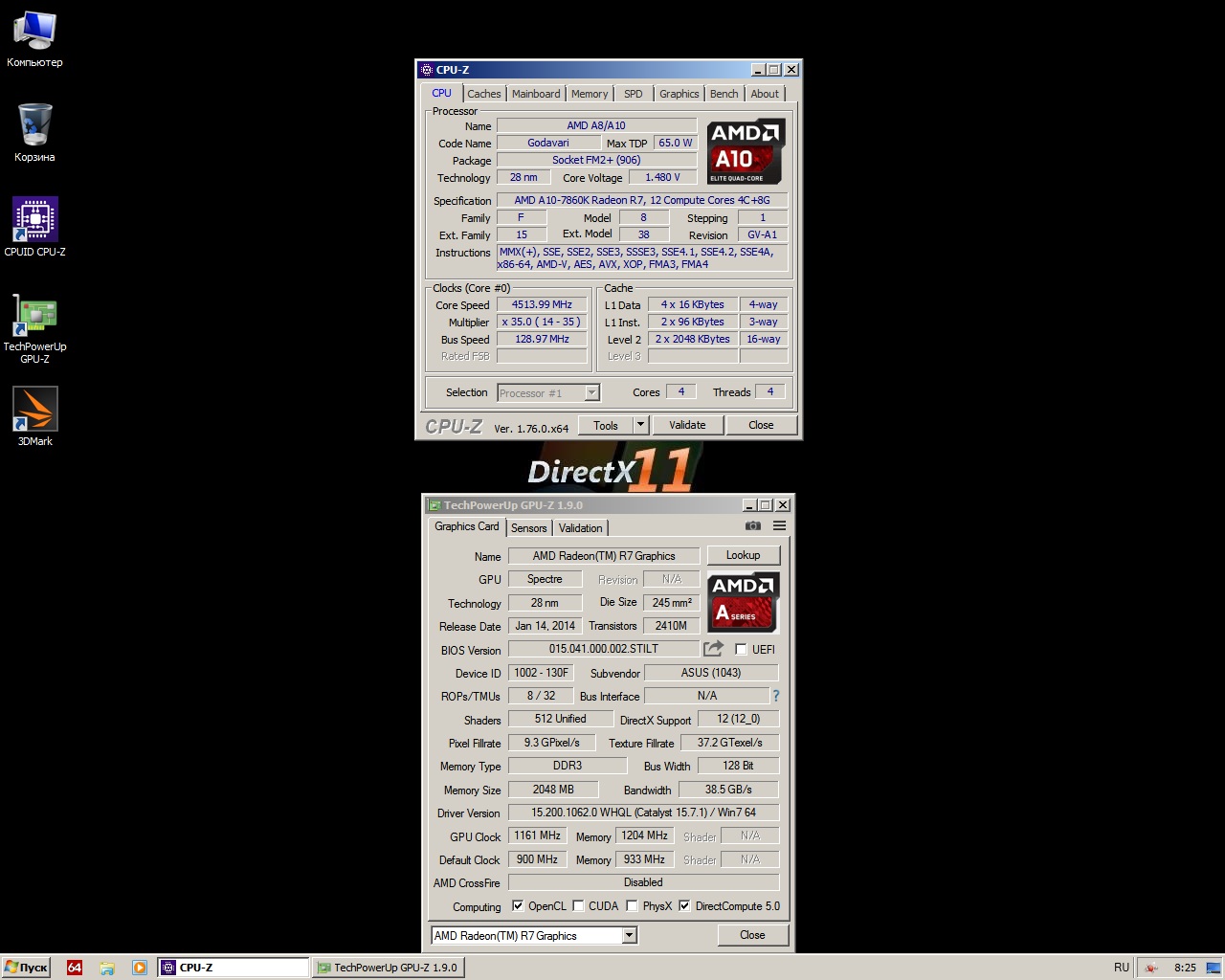The image size is (1225, 980).
Task: Switch to the Caches tab in CPU-Z
Action: [x=484, y=94]
